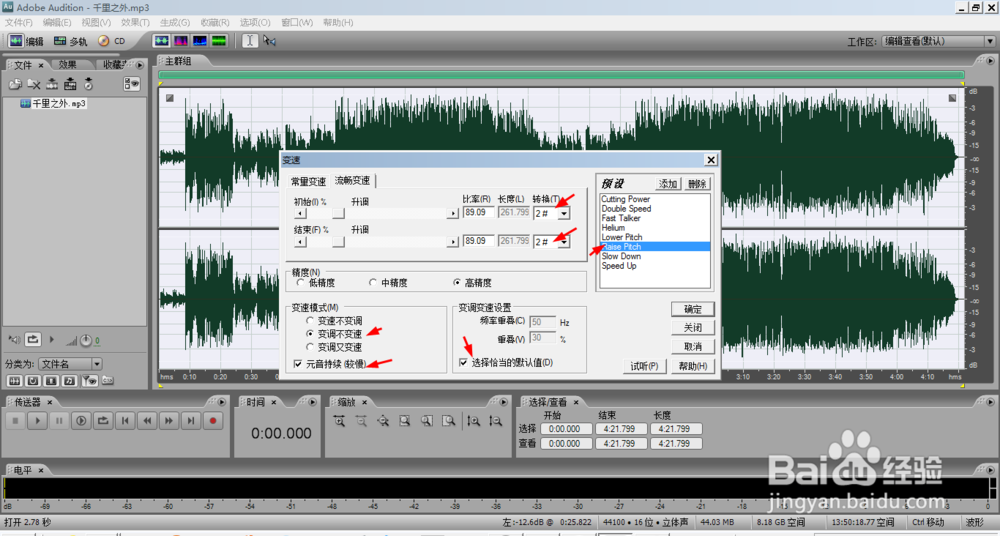Screen dimensions: 1000x536
Task: Click insert into multitrack icon in Files panel
Action: pyautogui.click(x=70, y=84)
